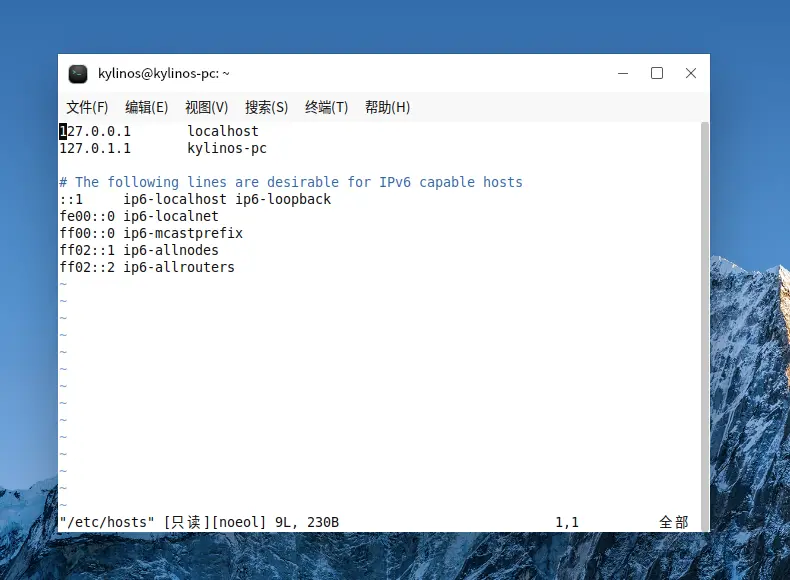Click the [noeol] indicator in status line
The height and width of the screenshot is (580, 790).
click(239, 523)
